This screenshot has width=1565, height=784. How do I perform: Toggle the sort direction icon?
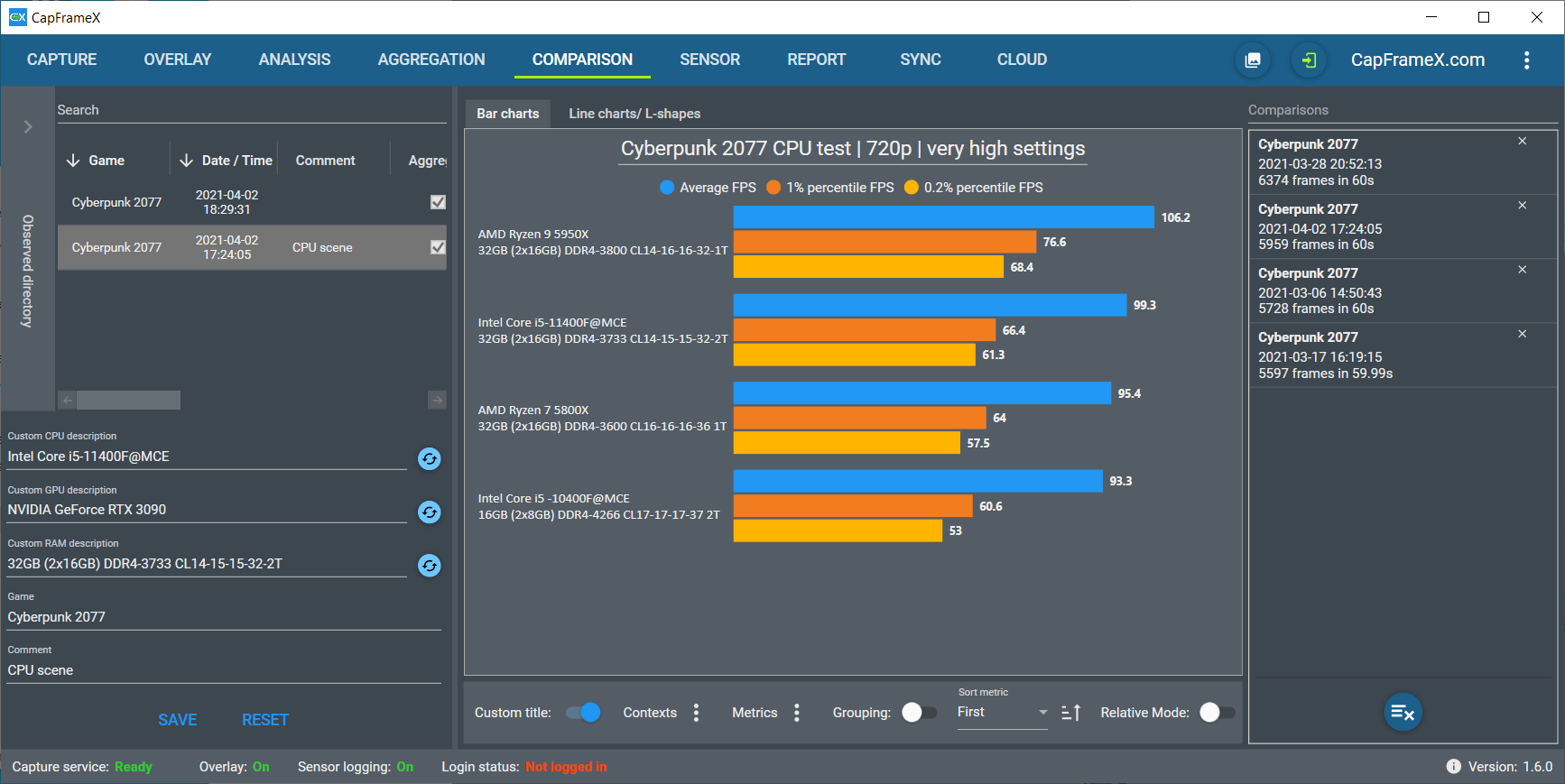tap(1070, 713)
